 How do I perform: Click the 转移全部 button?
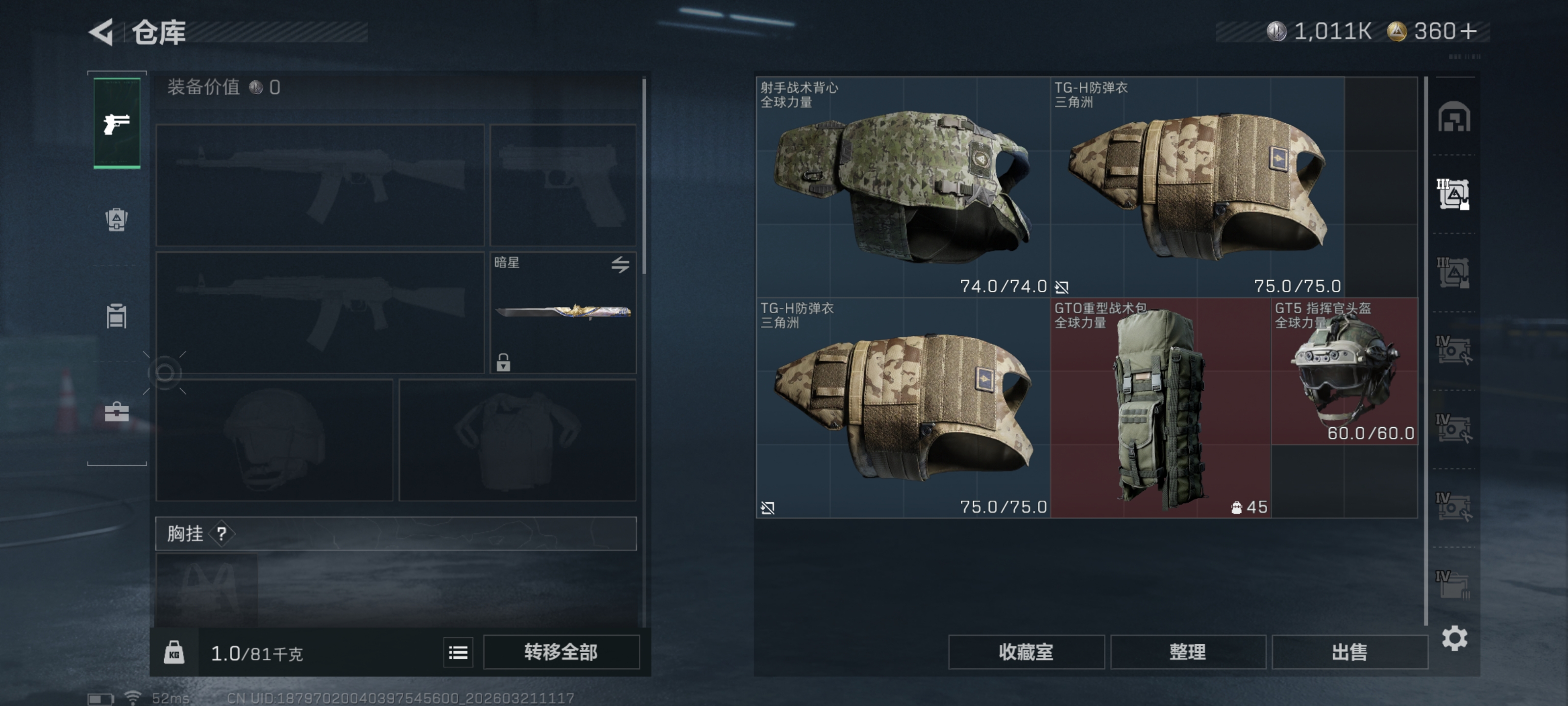point(561,653)
